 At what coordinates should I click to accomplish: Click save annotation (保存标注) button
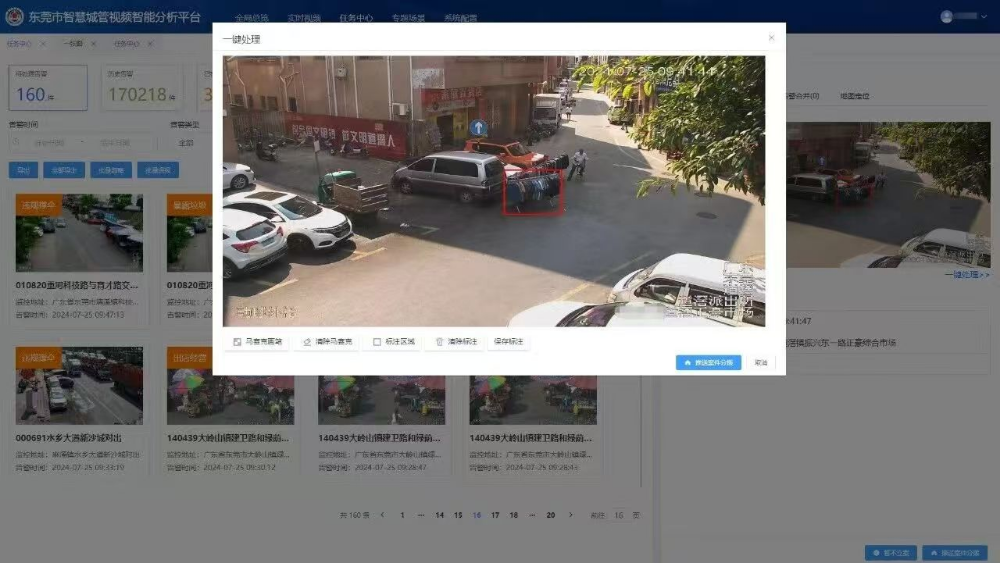point(508,342)
